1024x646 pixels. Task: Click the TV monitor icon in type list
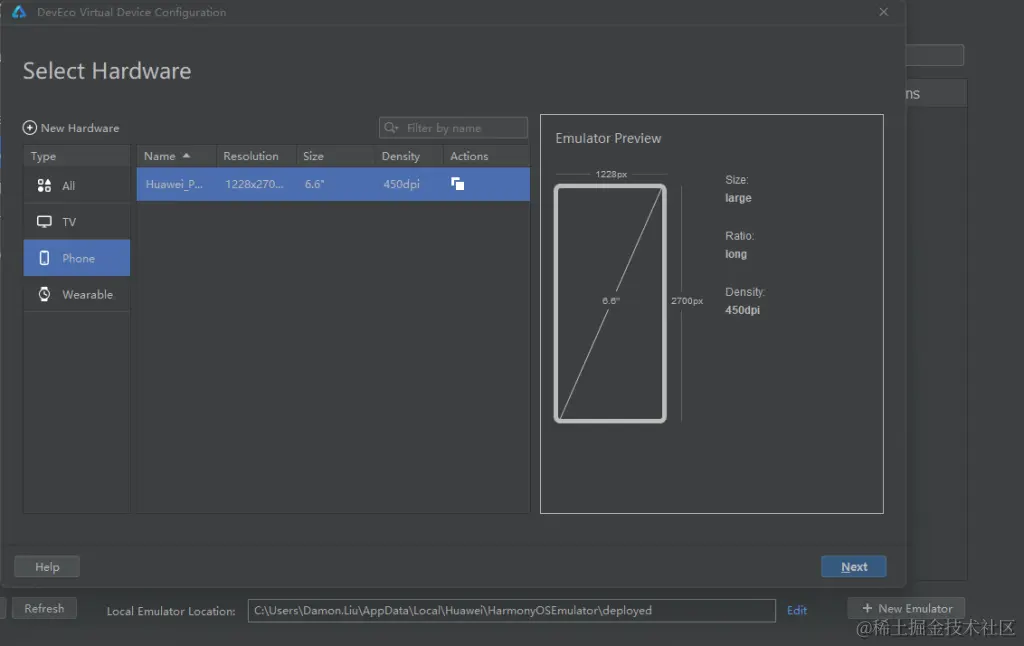pos(44,221)
